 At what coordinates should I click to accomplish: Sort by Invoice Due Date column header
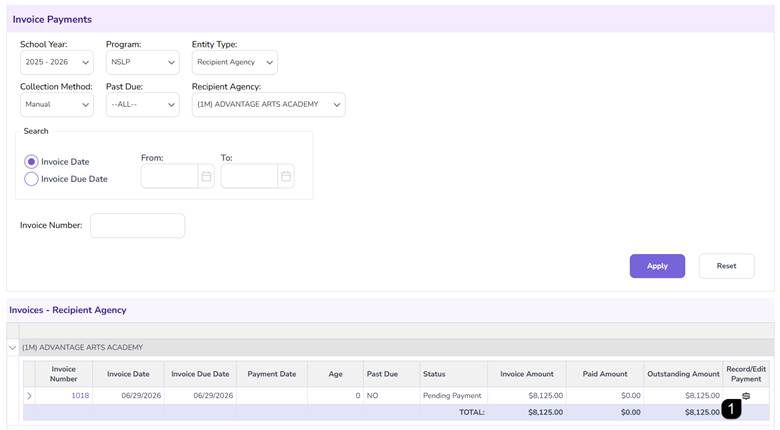tap(200, 374)
